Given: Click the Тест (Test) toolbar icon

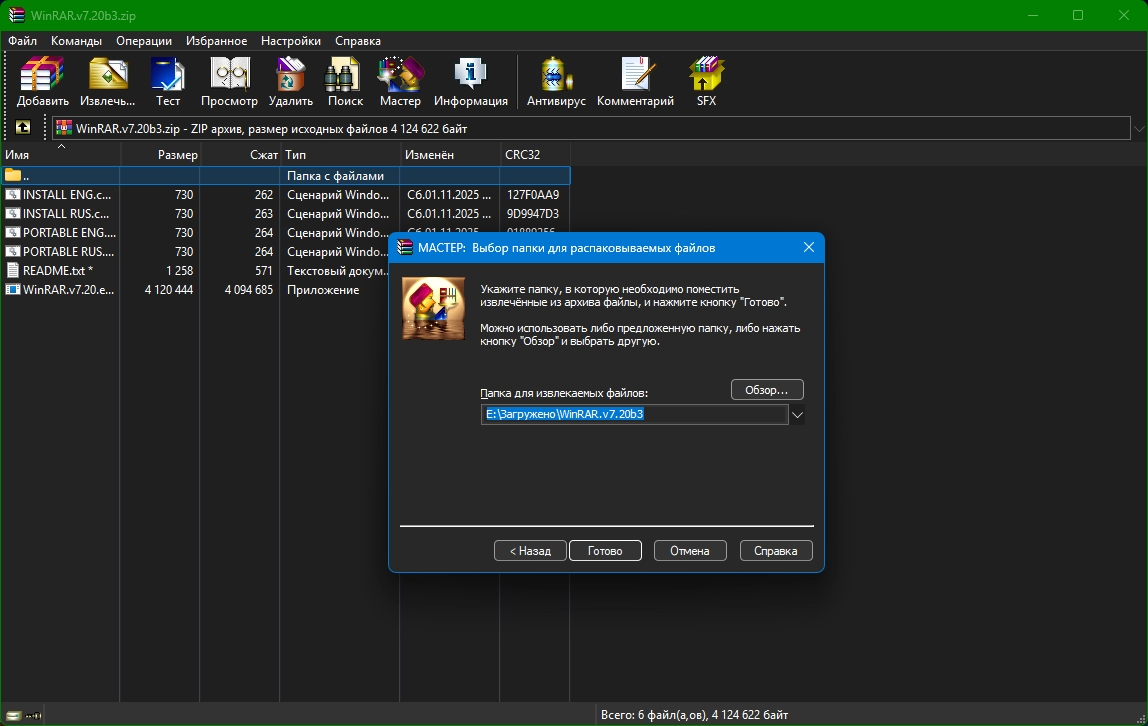Looking at the screenshot, I should coord(168,81).
